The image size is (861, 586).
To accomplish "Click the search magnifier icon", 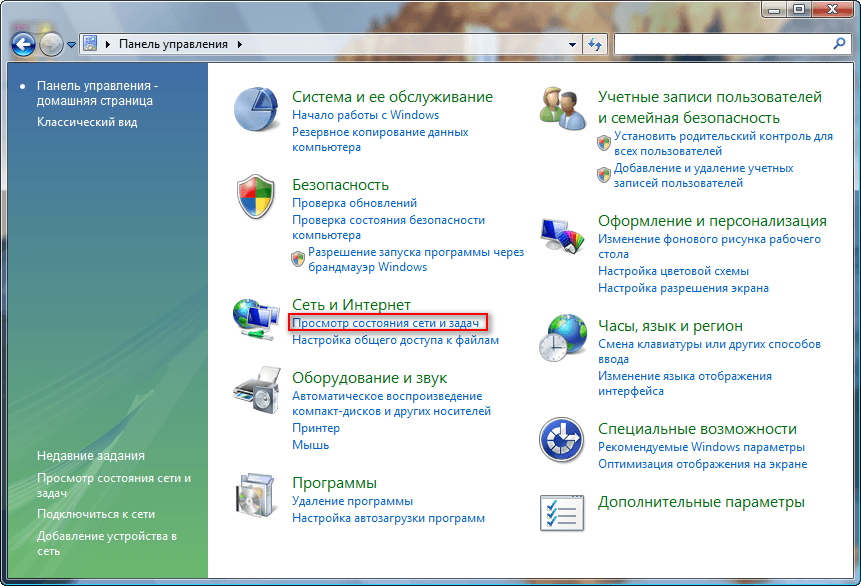I will pyautogui.click(x=839, y=43).
